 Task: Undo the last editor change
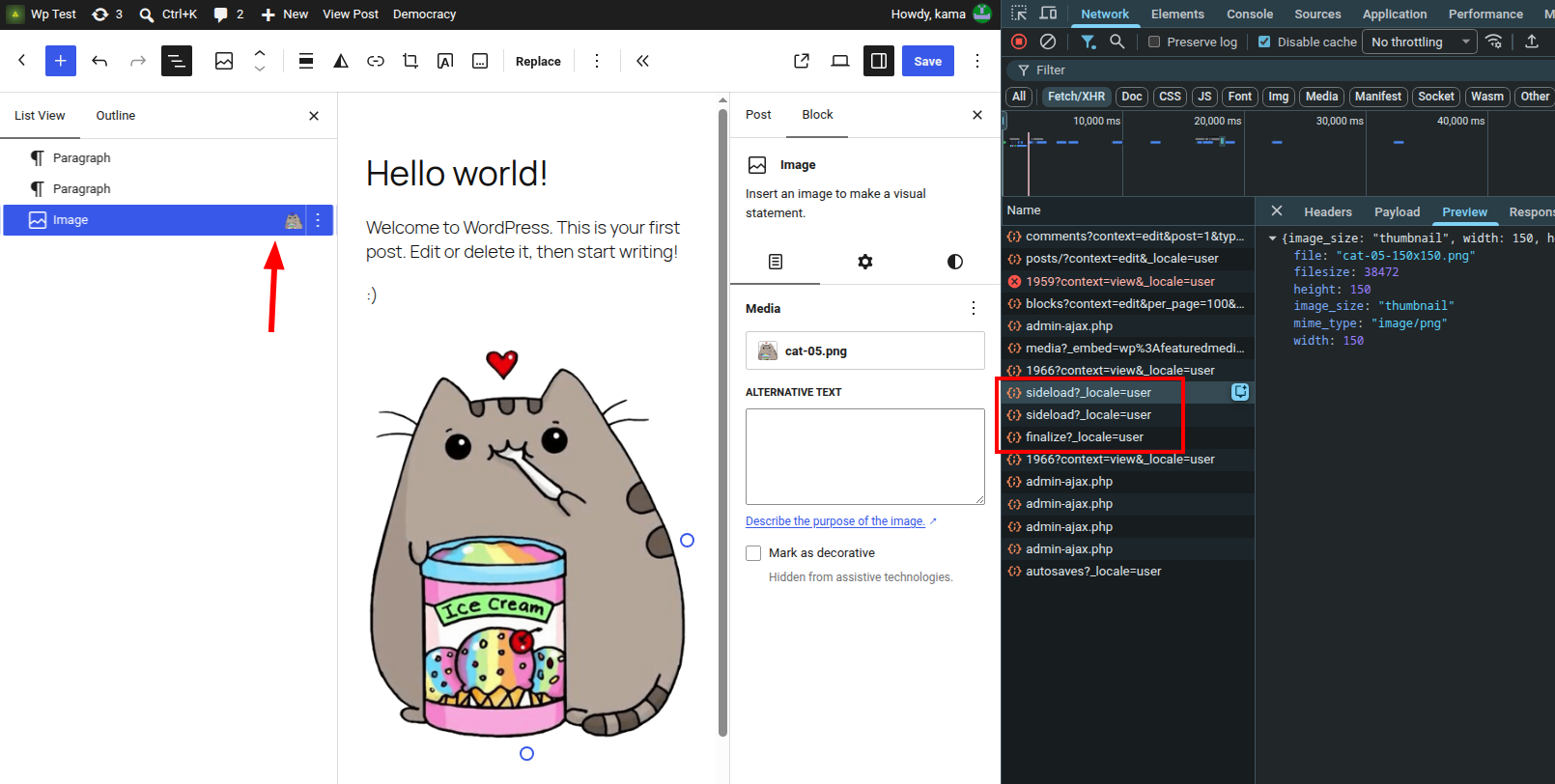[x=99, y=61]
